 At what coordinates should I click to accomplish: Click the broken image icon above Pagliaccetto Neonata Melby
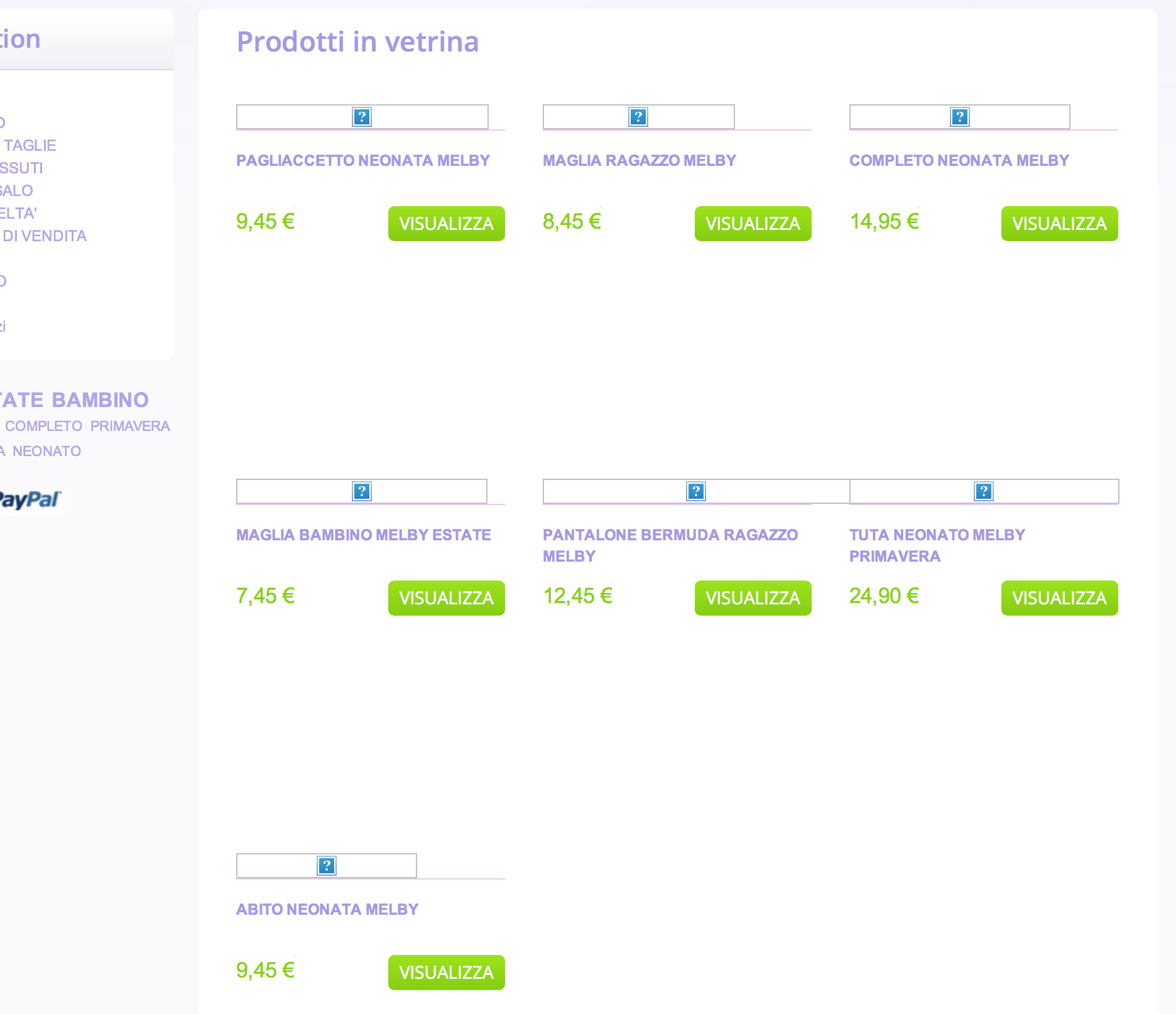point(362,117)
